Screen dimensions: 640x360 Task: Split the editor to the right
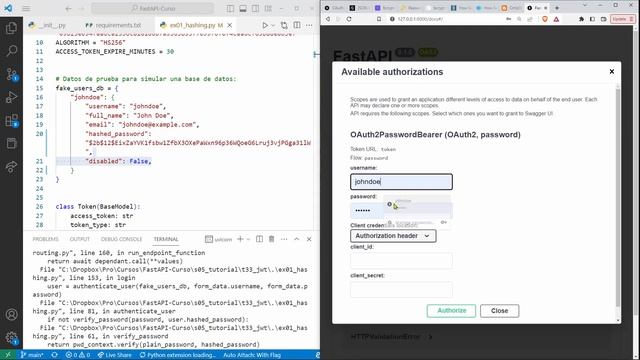[x=297, y=25]
